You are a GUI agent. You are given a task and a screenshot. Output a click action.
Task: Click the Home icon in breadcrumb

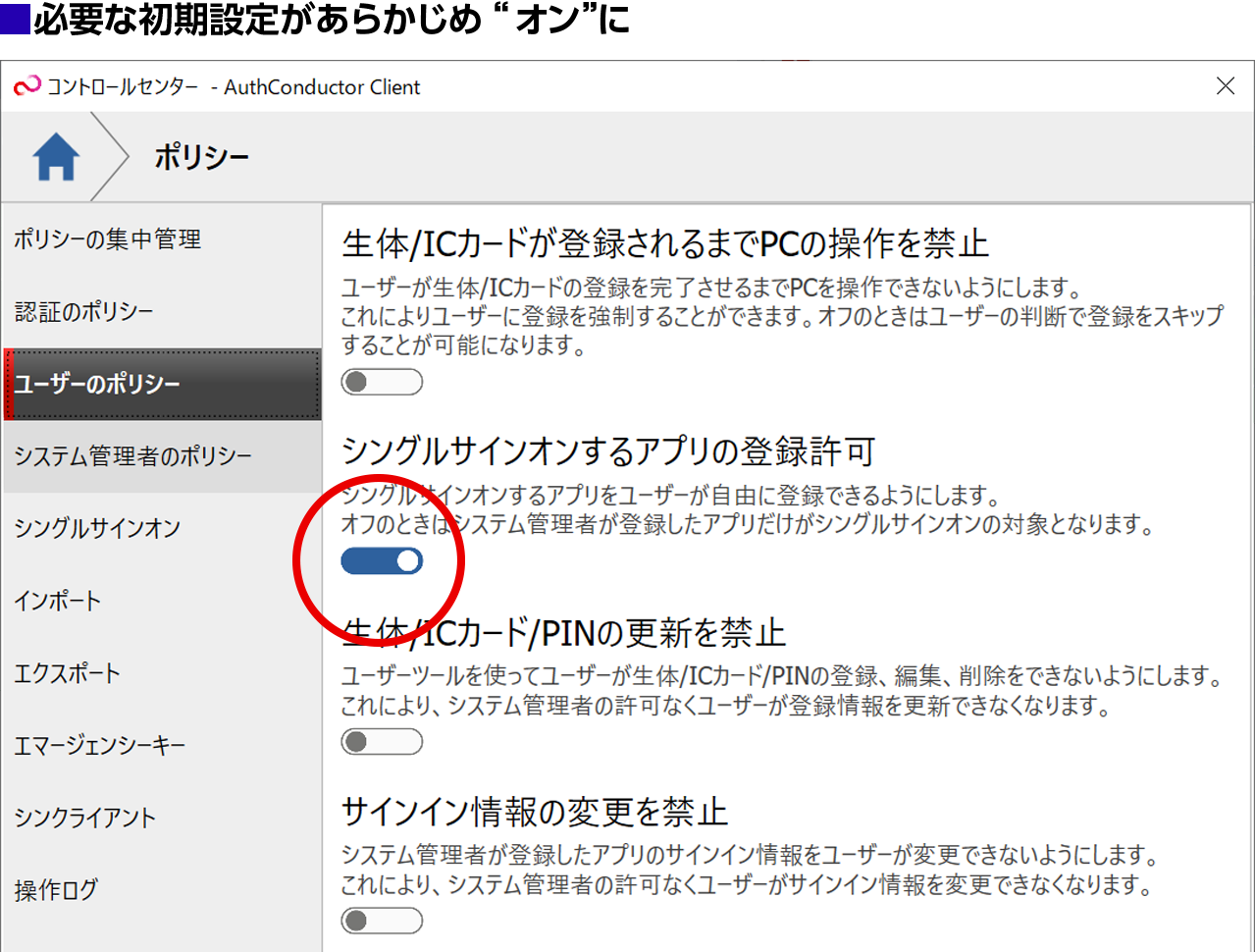click(x=56, y=157)
